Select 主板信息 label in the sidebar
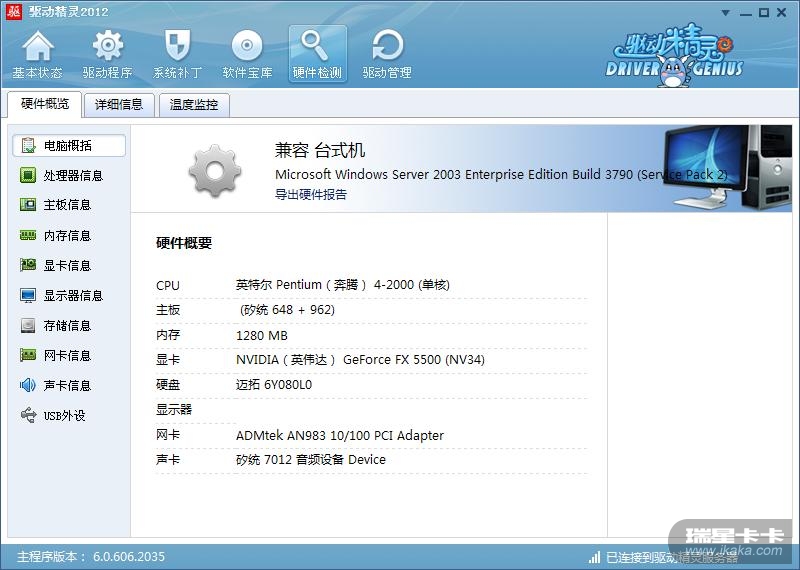 67,205
